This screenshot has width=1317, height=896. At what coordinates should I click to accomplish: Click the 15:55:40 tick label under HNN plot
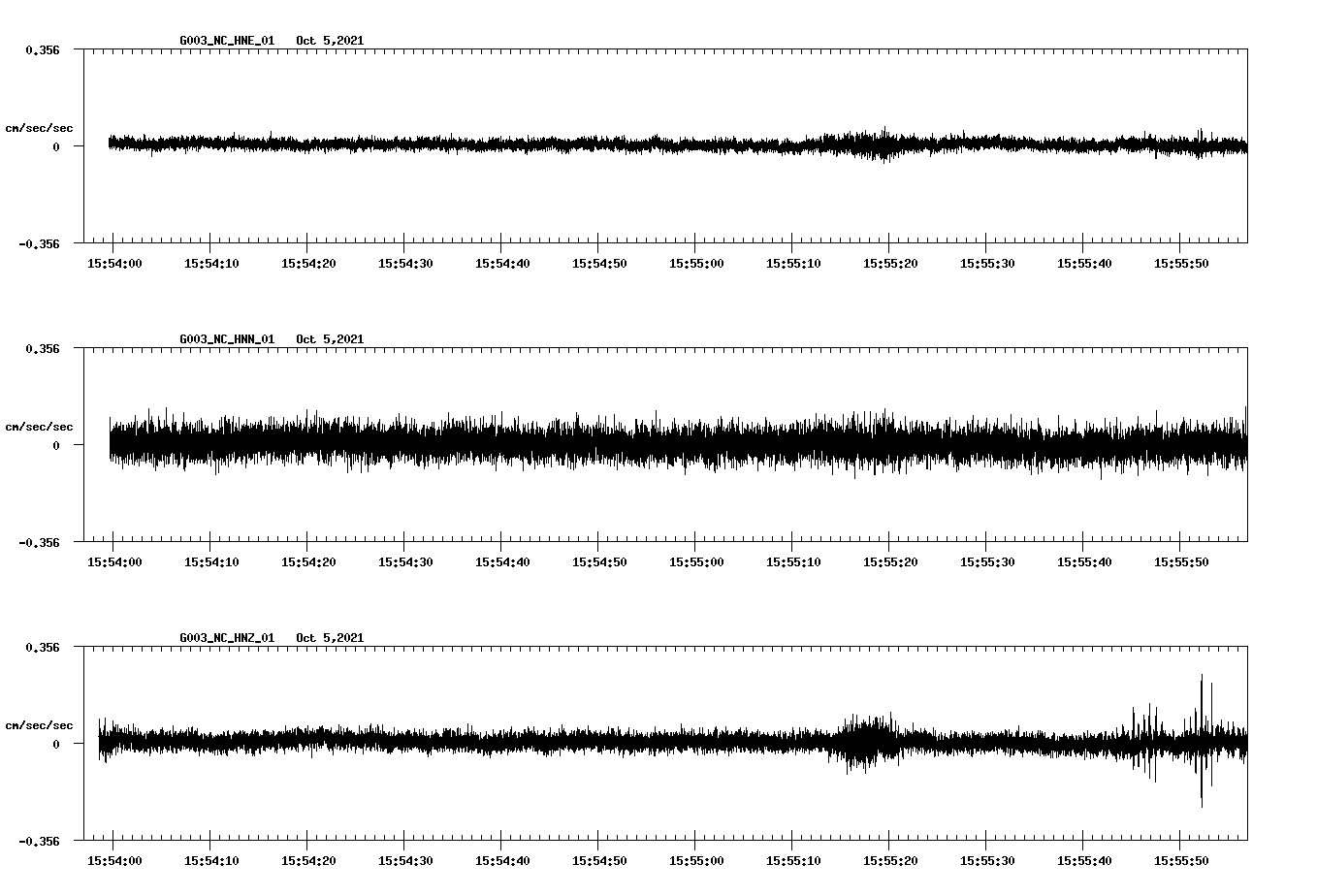tap(1084, 562)
